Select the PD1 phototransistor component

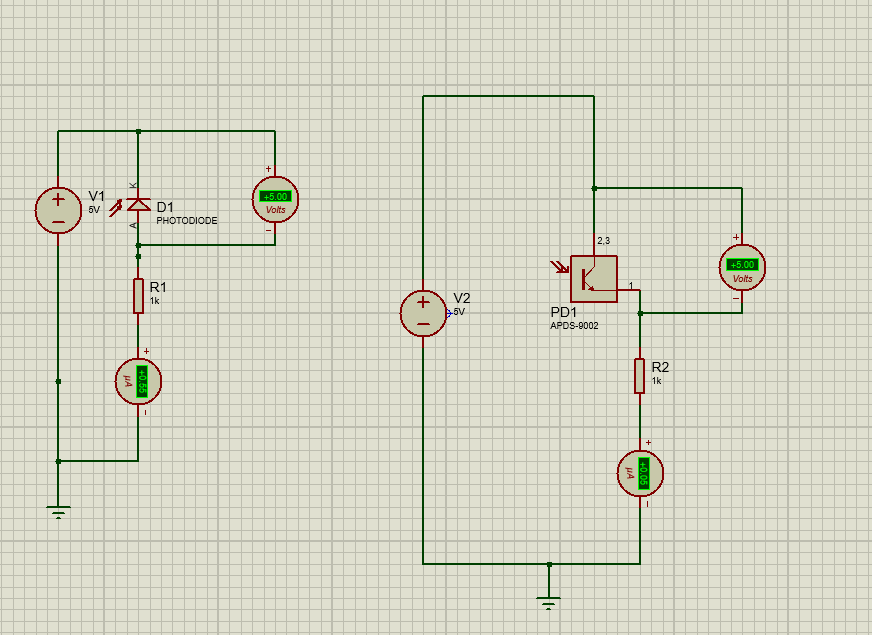point(594,279)
